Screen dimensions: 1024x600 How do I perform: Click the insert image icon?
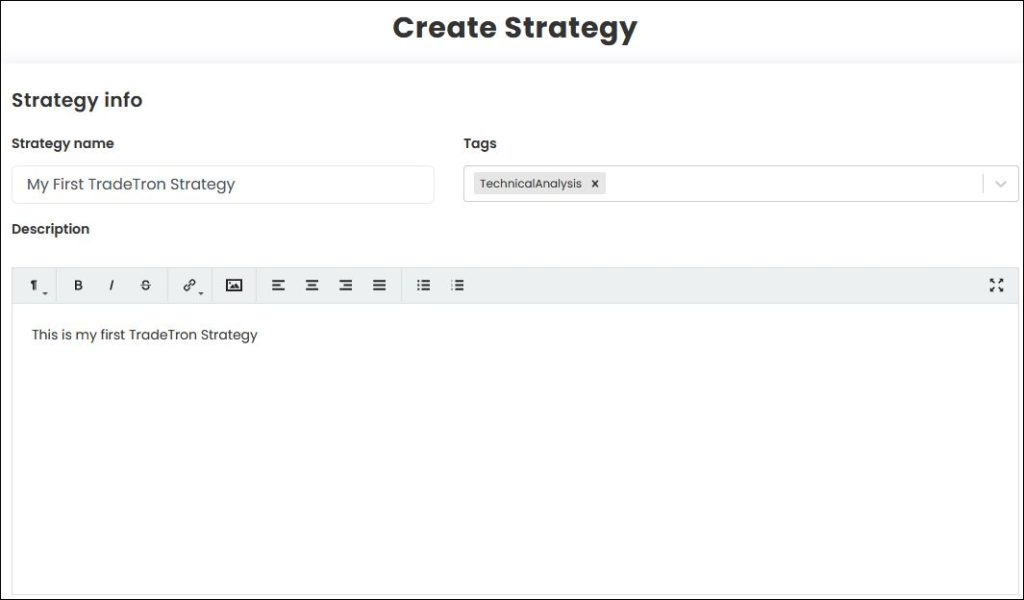tap(234, 286)
